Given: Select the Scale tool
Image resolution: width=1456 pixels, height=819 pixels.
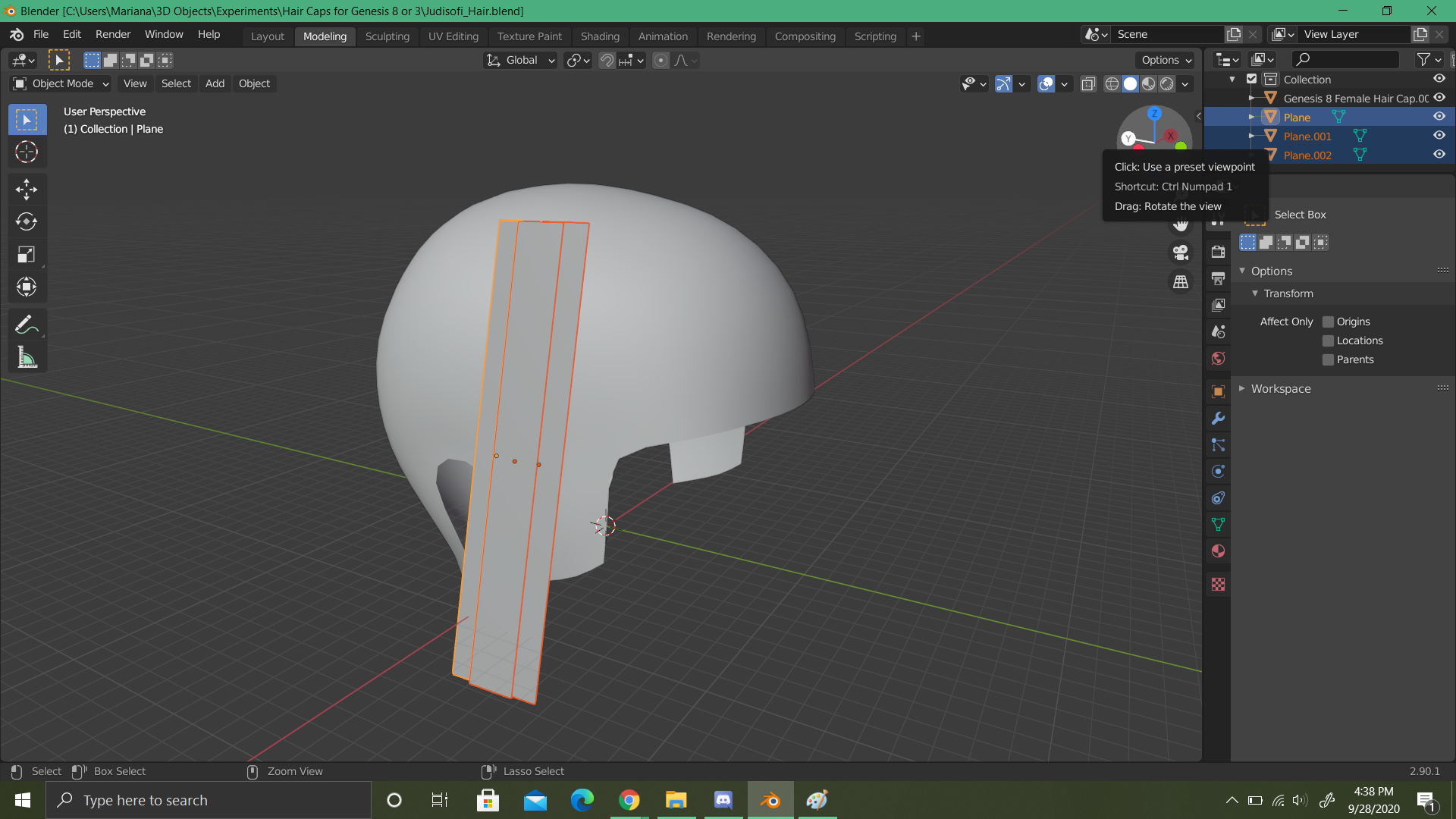Looking at the screenshot, I should point(27,254).
